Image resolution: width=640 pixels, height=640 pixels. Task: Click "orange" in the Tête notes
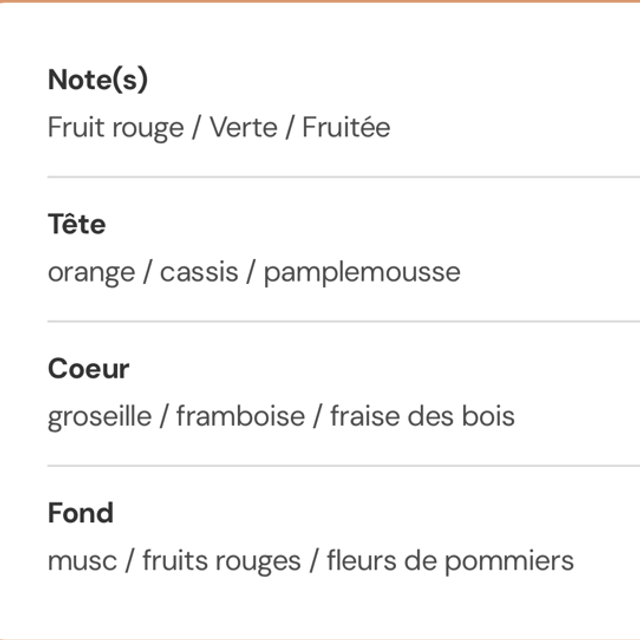[x=91, y=272]
